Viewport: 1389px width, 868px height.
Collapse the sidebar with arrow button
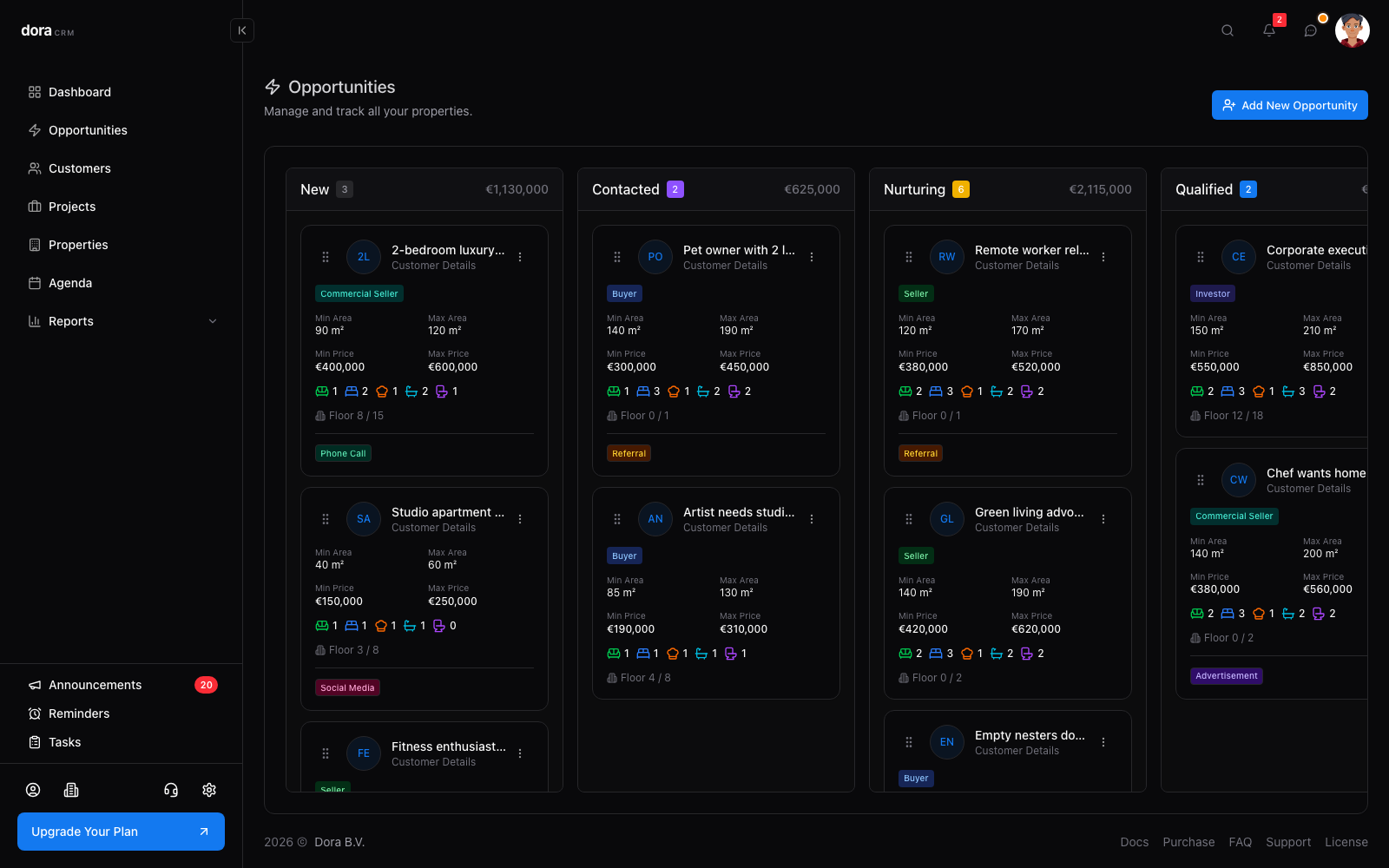click(x=242, y=30)
